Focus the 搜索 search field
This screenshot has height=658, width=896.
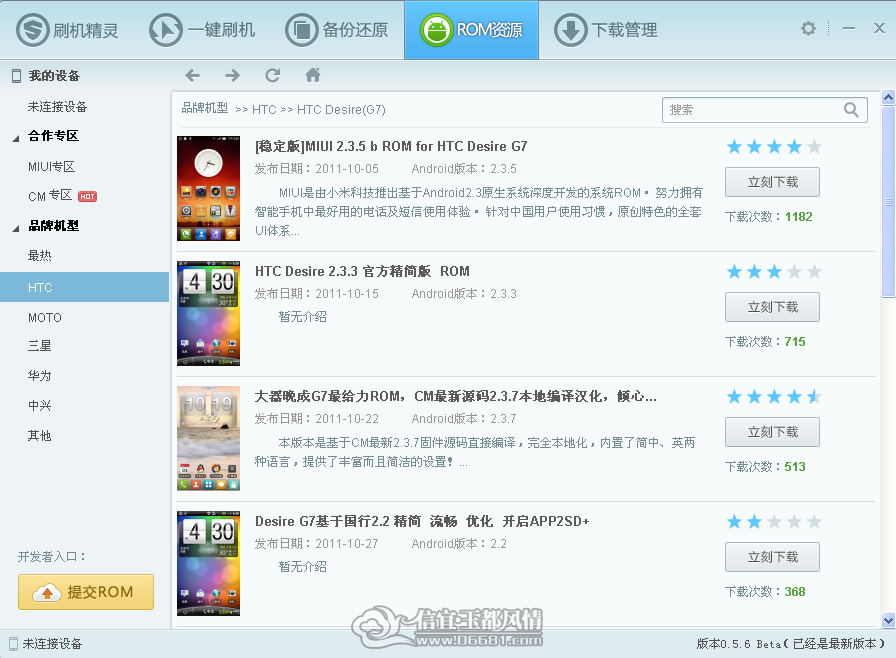(x=765, y=110)
